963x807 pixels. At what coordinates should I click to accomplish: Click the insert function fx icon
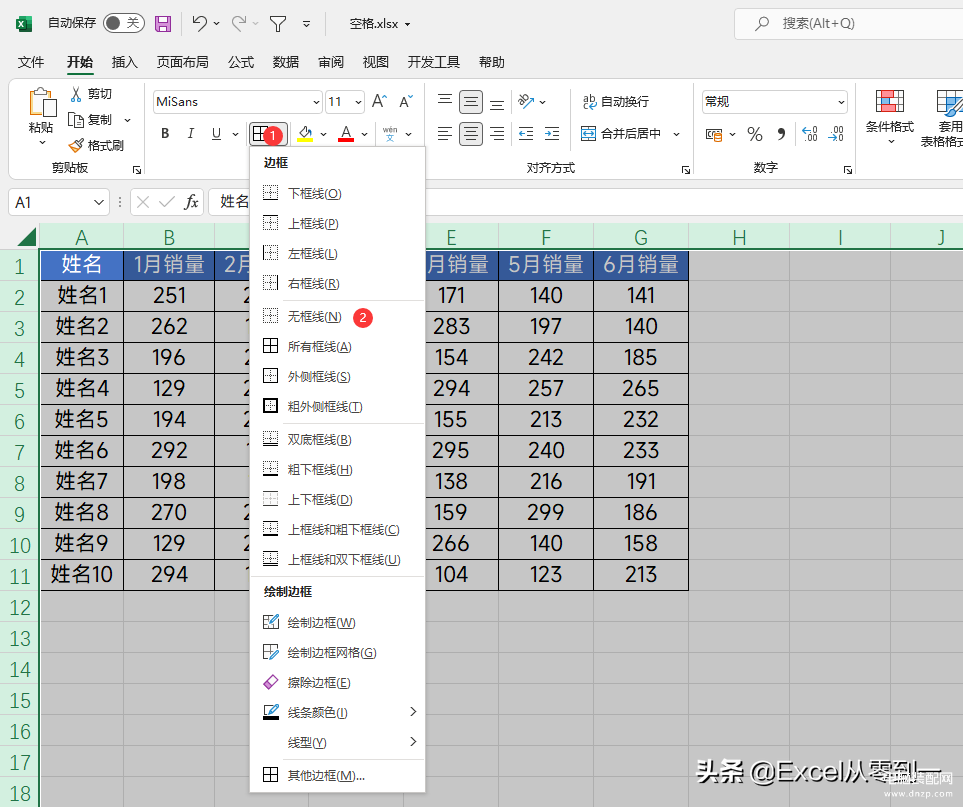click(192, 202)
